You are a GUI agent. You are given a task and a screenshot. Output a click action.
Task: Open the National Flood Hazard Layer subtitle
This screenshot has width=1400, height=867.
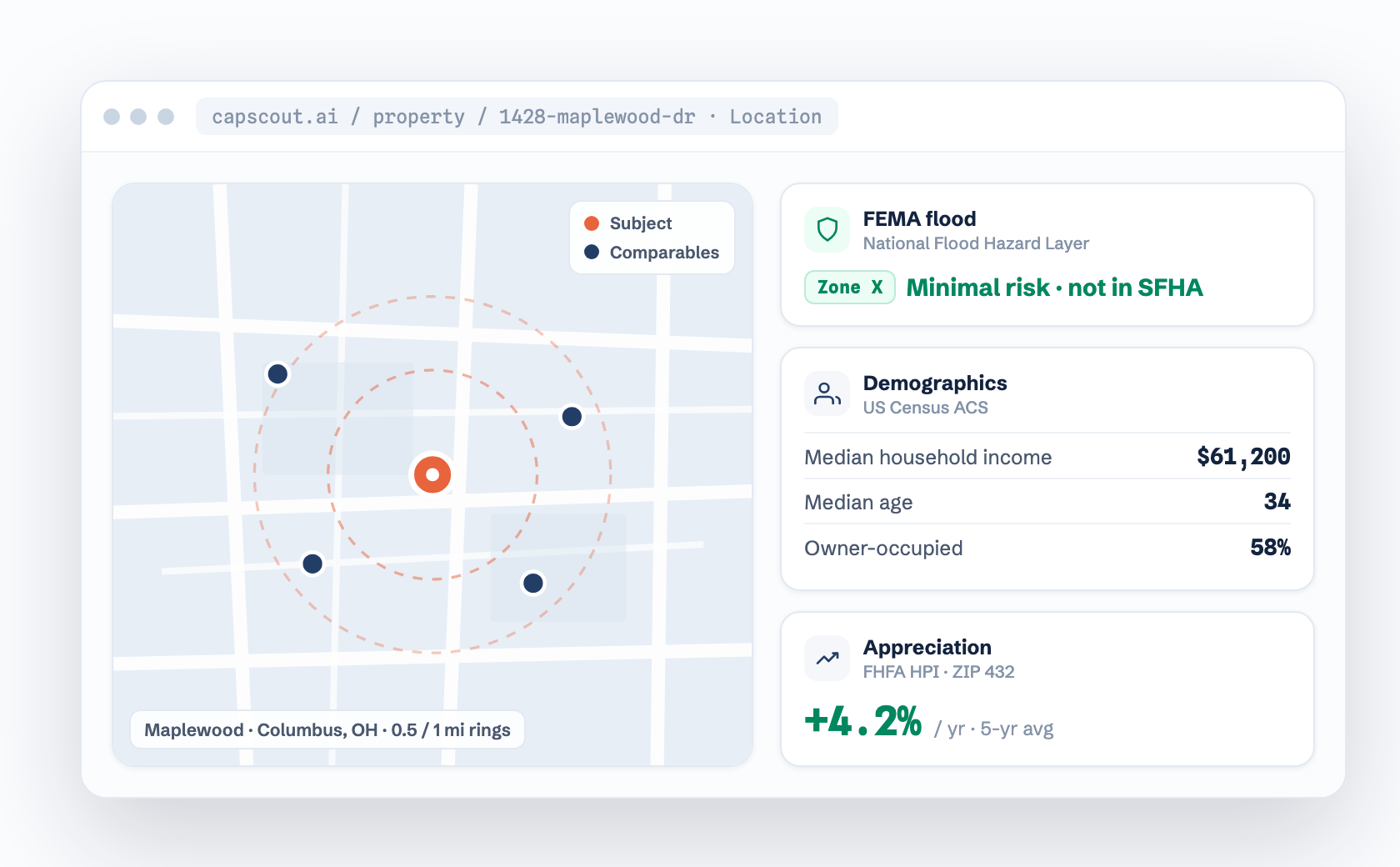(x=976, y=243)
